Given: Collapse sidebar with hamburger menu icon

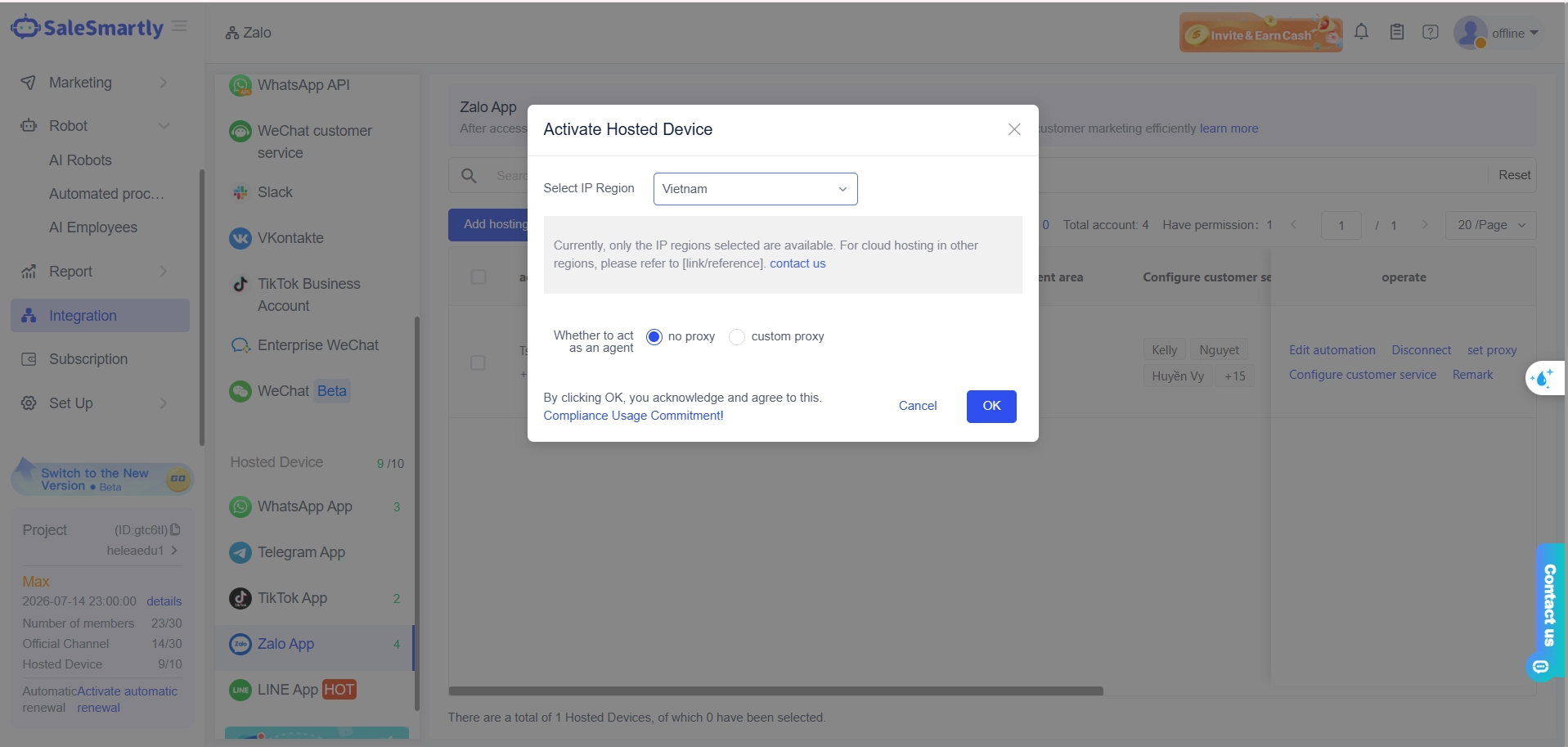Looking at the screenshot, I should (x=179, y=26).
